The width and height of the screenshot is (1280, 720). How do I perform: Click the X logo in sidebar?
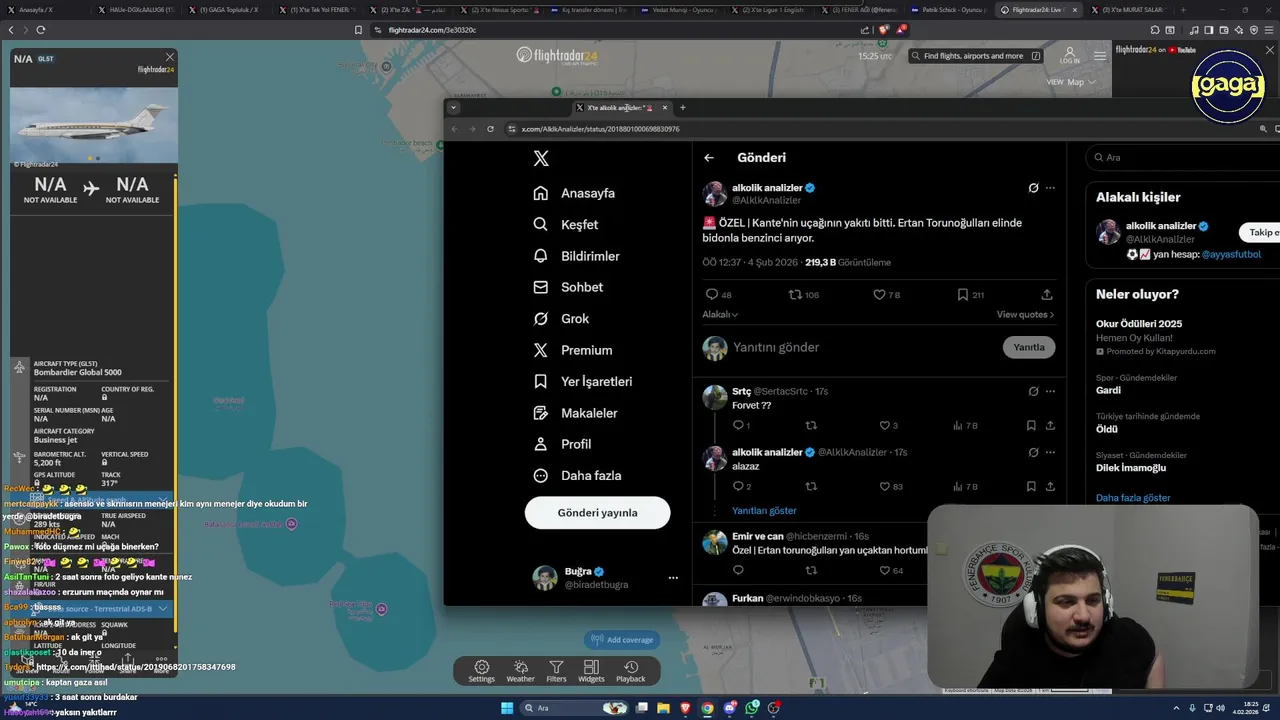tap(541, 158)
